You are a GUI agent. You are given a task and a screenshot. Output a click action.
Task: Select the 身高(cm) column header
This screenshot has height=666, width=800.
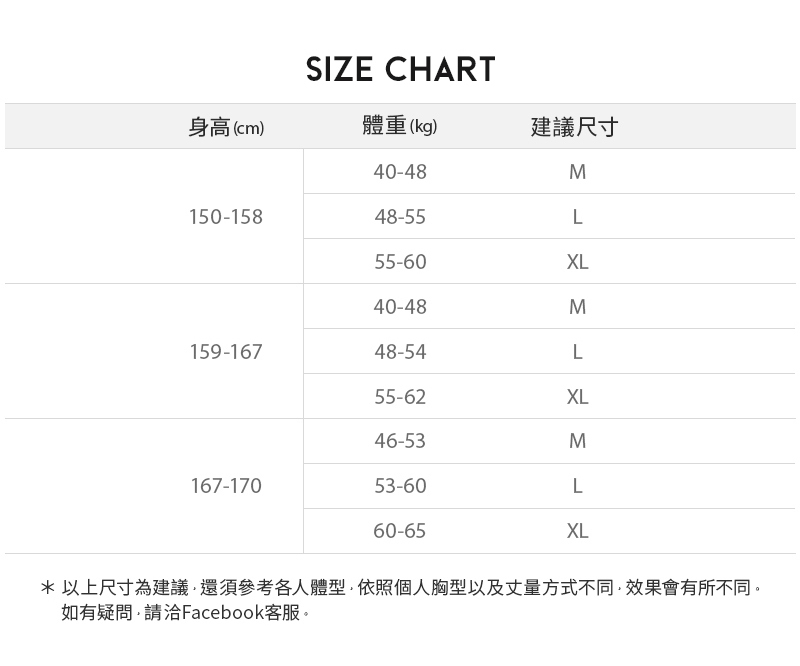(x=226, y=127)
